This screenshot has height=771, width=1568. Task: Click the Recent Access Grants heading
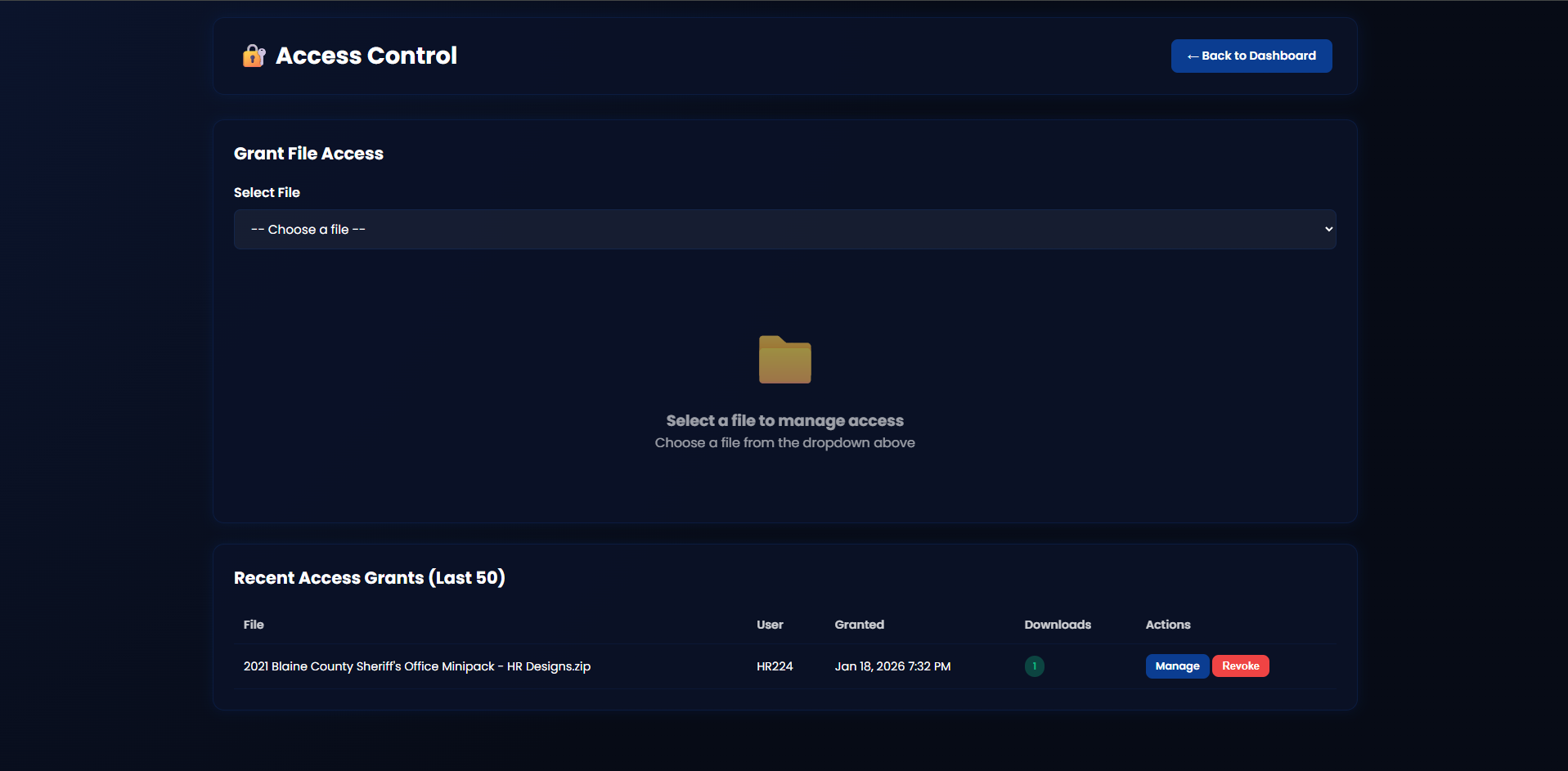369,578
